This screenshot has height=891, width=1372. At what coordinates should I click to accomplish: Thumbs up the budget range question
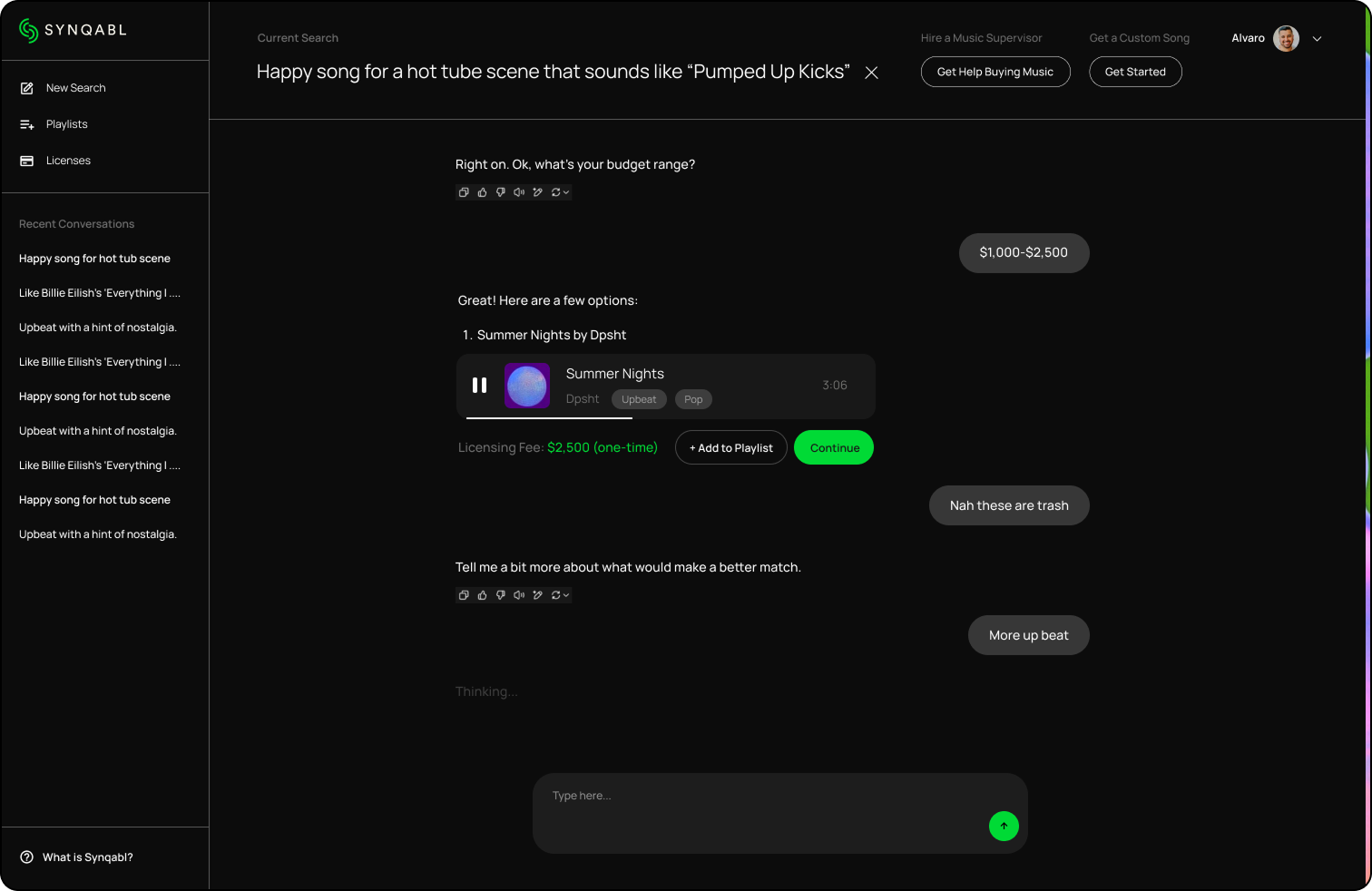coord(482,192)
